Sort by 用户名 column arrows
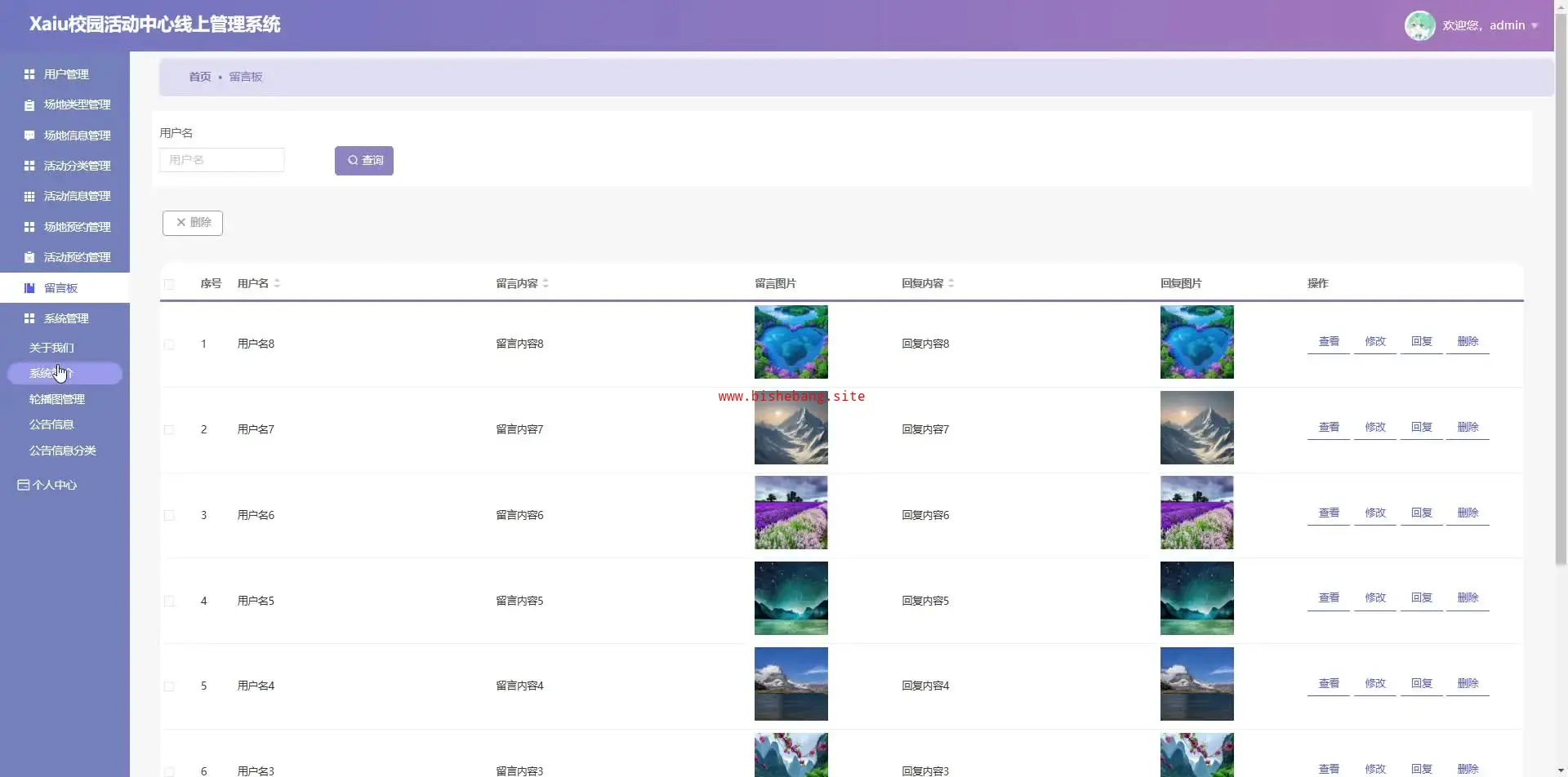This screenshot has height=777, width=1568. pyautogui.click(x=278, y=284)
